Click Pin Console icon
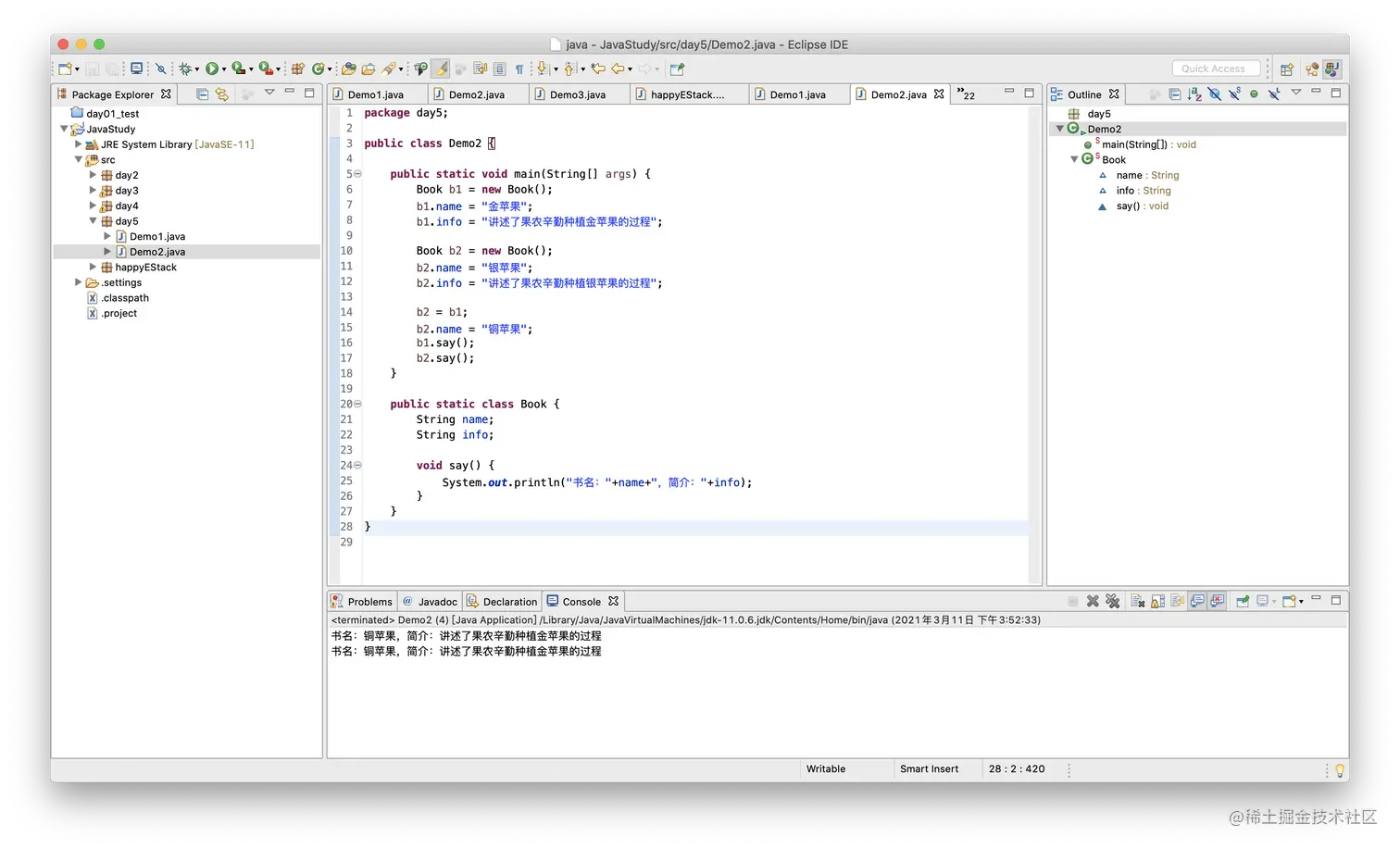 coord(1243,601)
